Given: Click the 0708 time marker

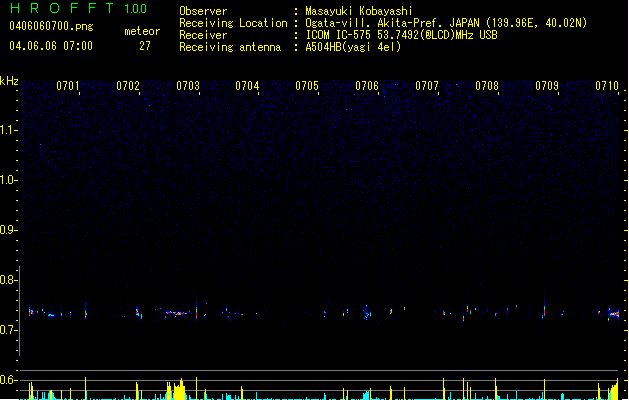Looking at the screenshot, I should click(487, 86).
